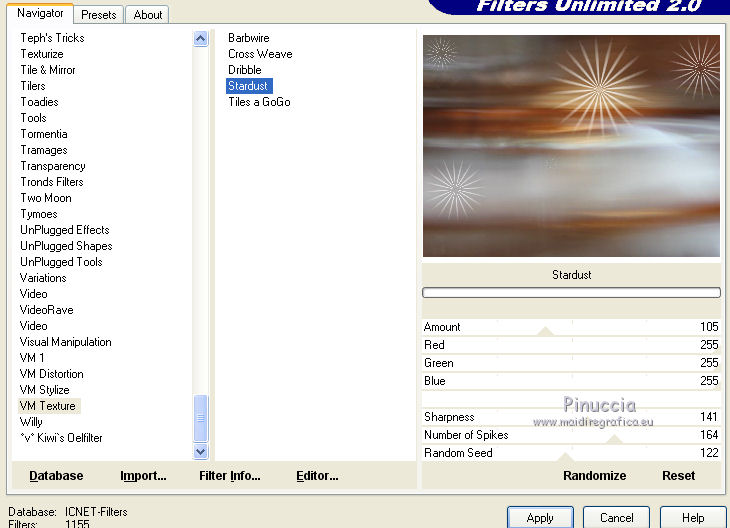The width and height of the screenshot is (730, 528).
Task: Open the About tab
Action: pyautogui.click(x=148, y=15)
